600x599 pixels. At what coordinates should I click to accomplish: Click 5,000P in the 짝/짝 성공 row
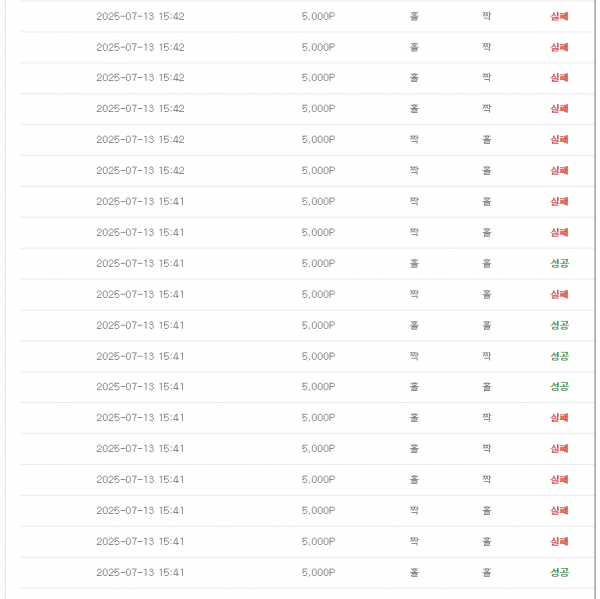tap(318, 356)
